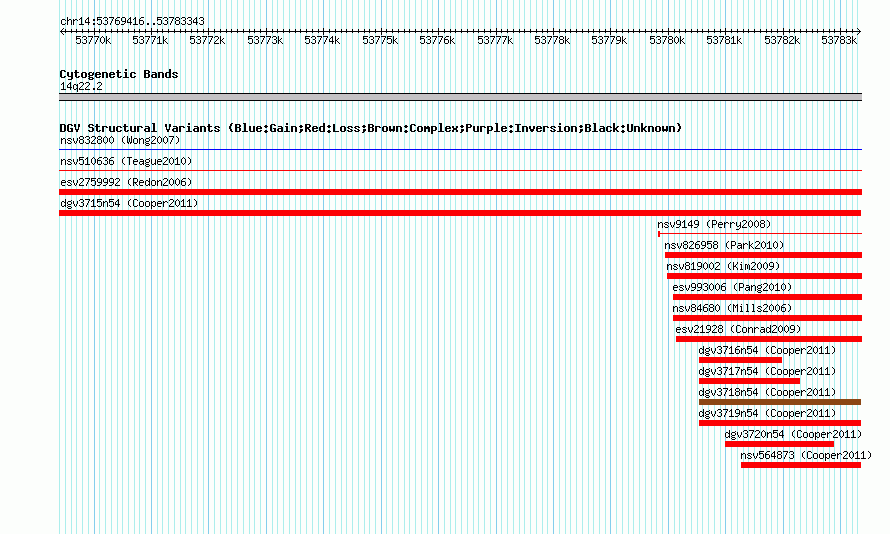This screenshot has height=534, width=890.
Task: Click the Cytogenetic Bands track title
Action: (x=119, y=74)
